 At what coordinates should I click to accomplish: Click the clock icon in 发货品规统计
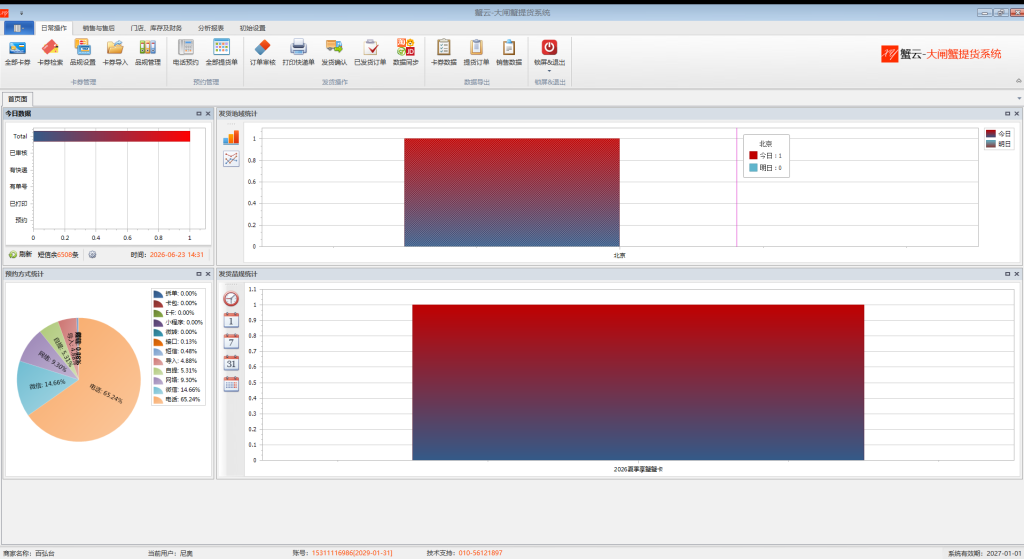tap(231, 299)
